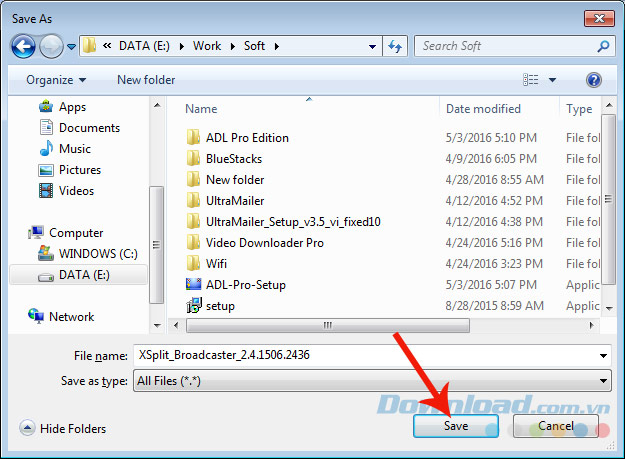Click the file list scroll right arrow
This screenshot has height=459, width=625.
click(x=592, y=325)
